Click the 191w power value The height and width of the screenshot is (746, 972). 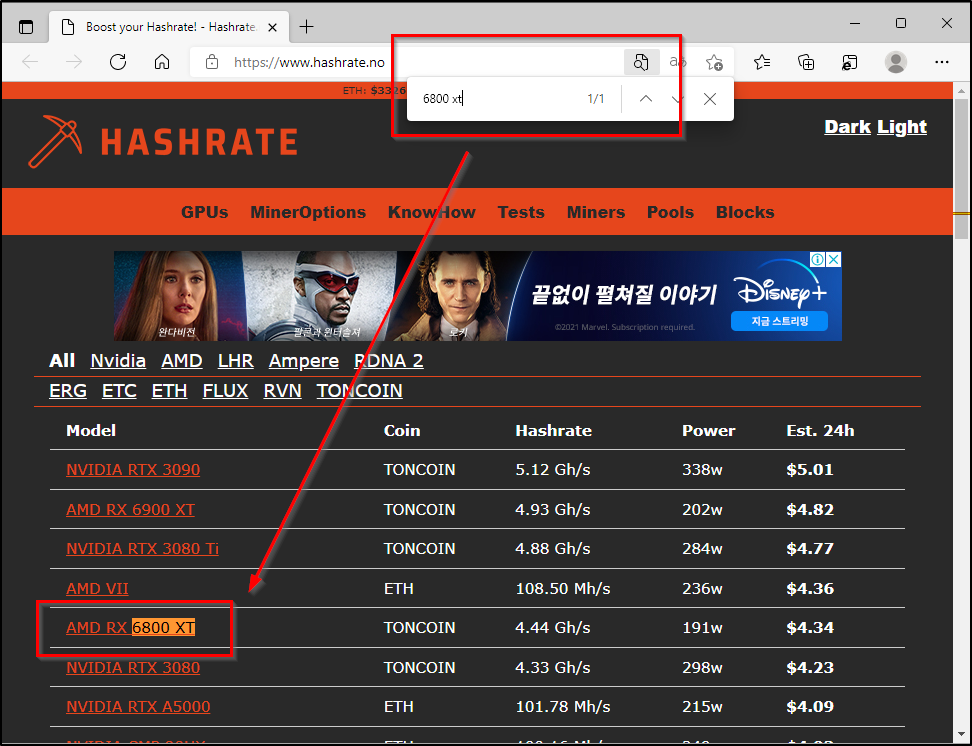click(702, 628)
